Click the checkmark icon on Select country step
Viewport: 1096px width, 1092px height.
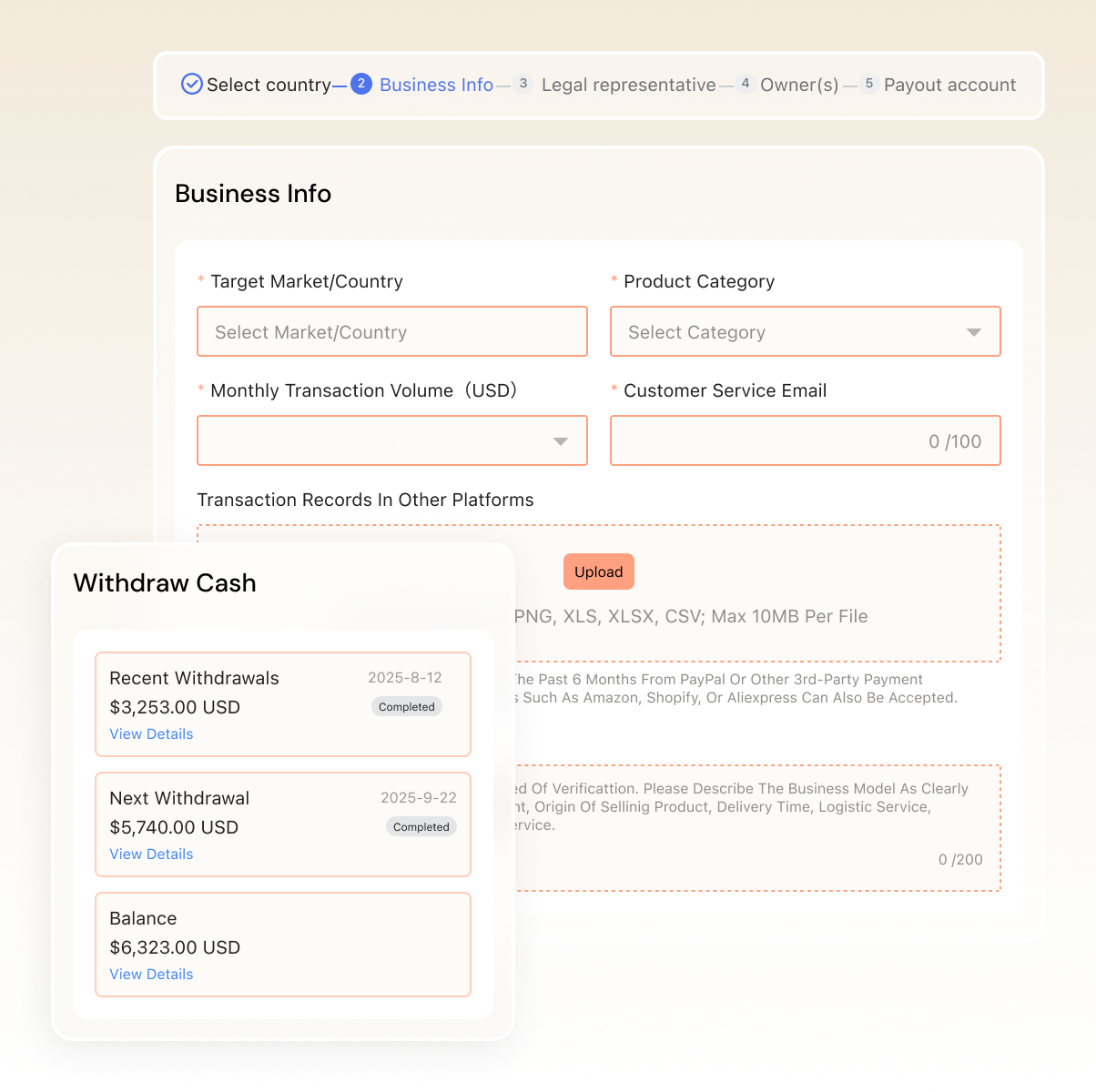click(191, 84)
